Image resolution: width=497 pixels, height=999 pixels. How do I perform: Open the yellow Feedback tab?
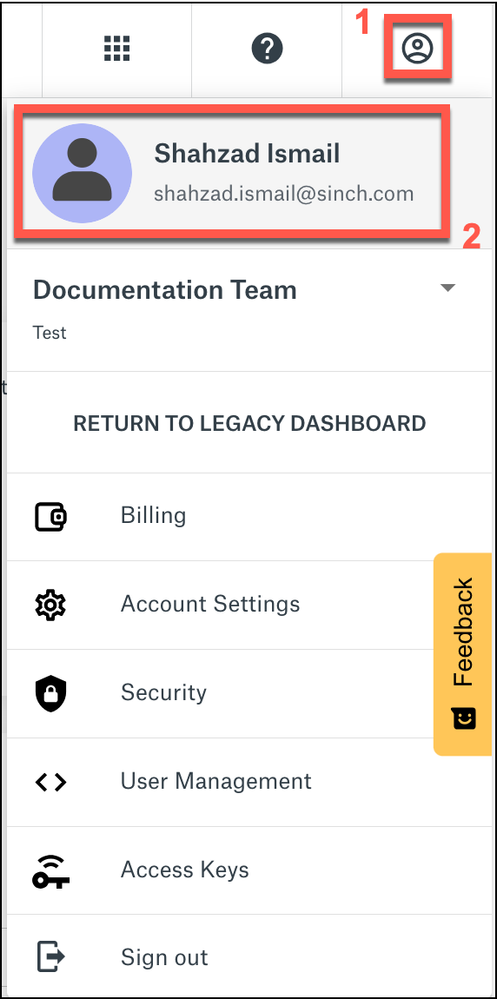click(x=463, y=654)
